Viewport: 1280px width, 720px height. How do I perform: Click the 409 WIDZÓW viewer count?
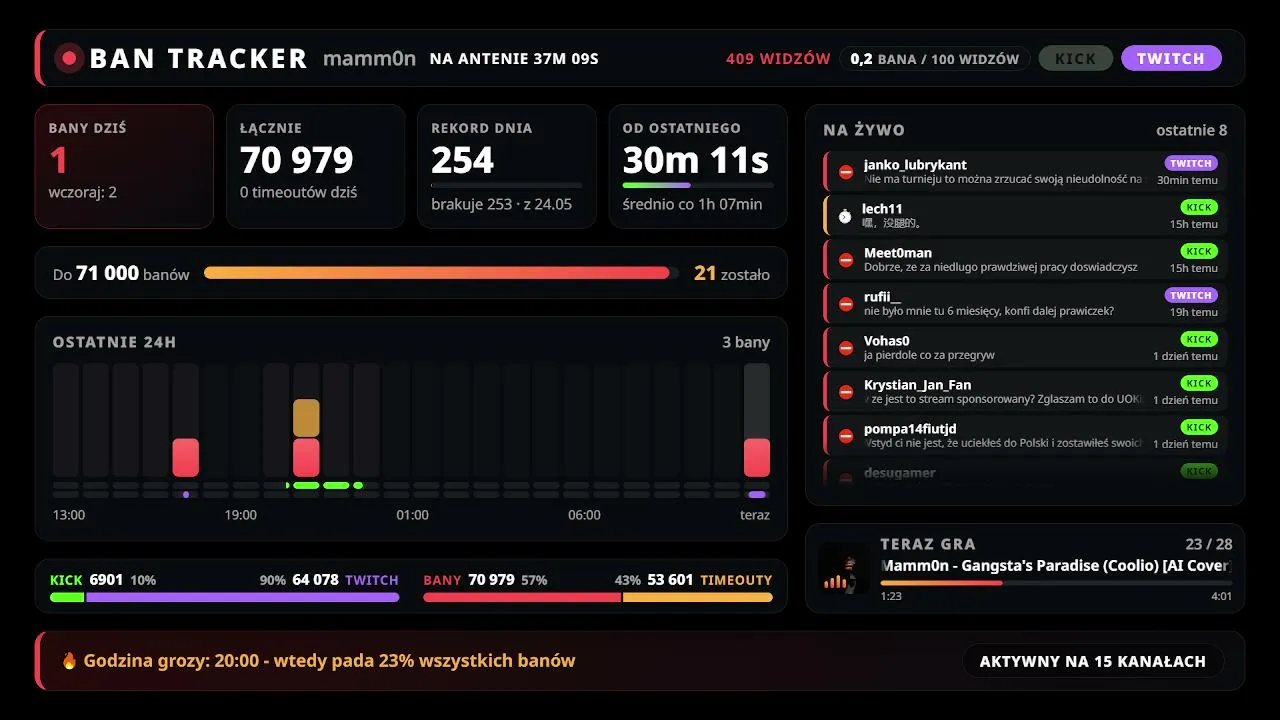pos(778,58)
